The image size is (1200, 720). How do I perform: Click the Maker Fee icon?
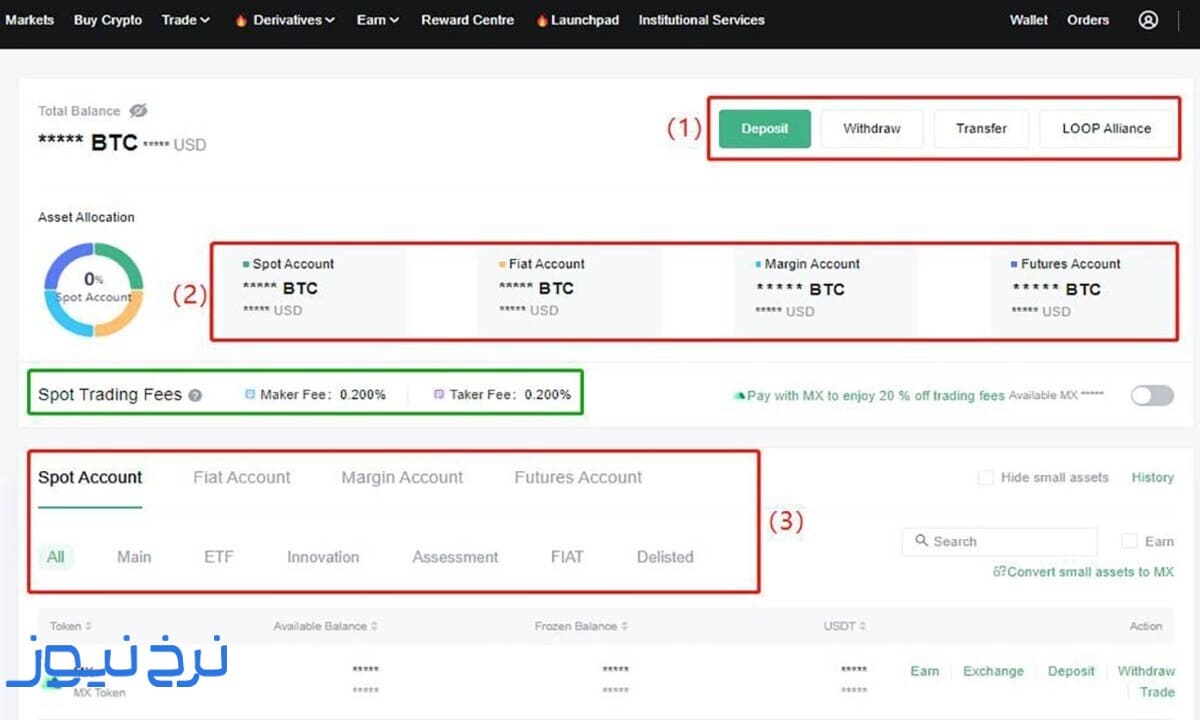250,395
